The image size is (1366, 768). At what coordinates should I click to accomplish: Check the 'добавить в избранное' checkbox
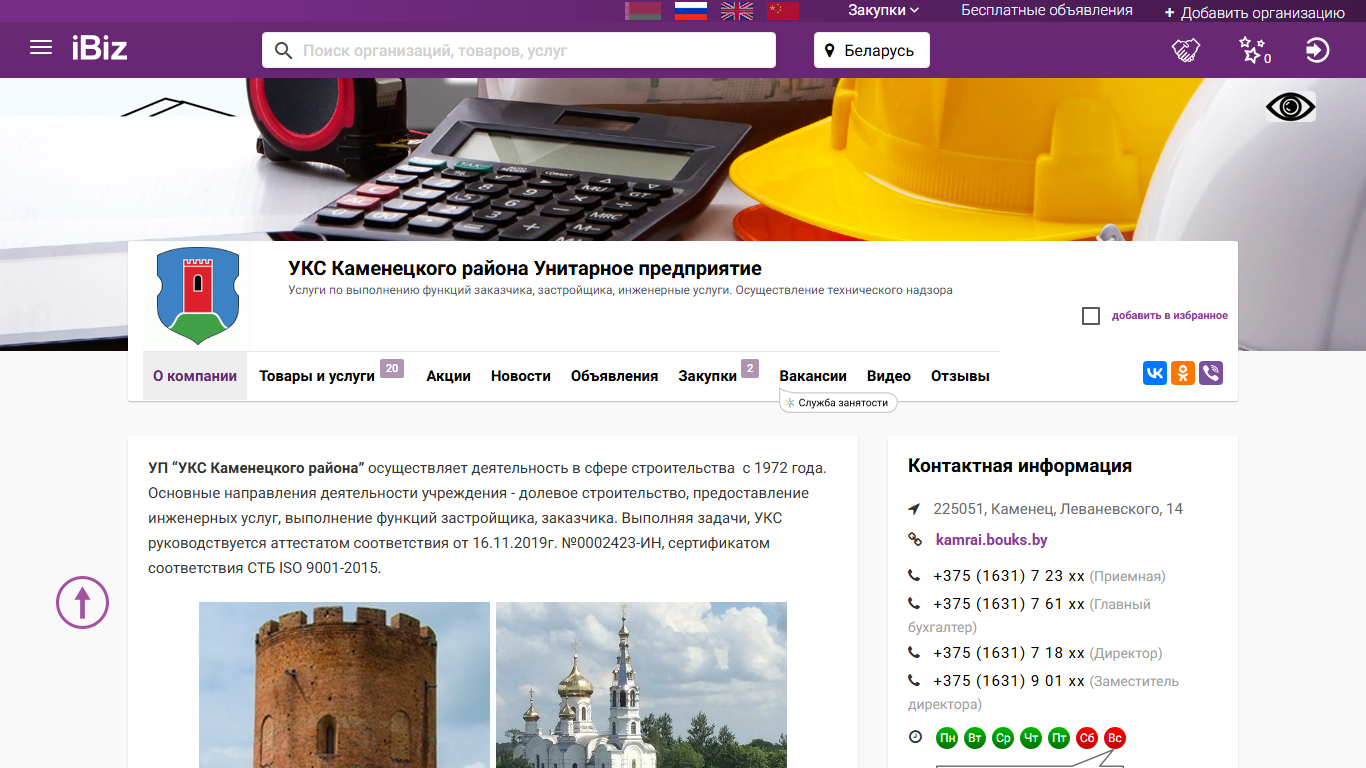pyautogui.click(x=1091, y=316)
